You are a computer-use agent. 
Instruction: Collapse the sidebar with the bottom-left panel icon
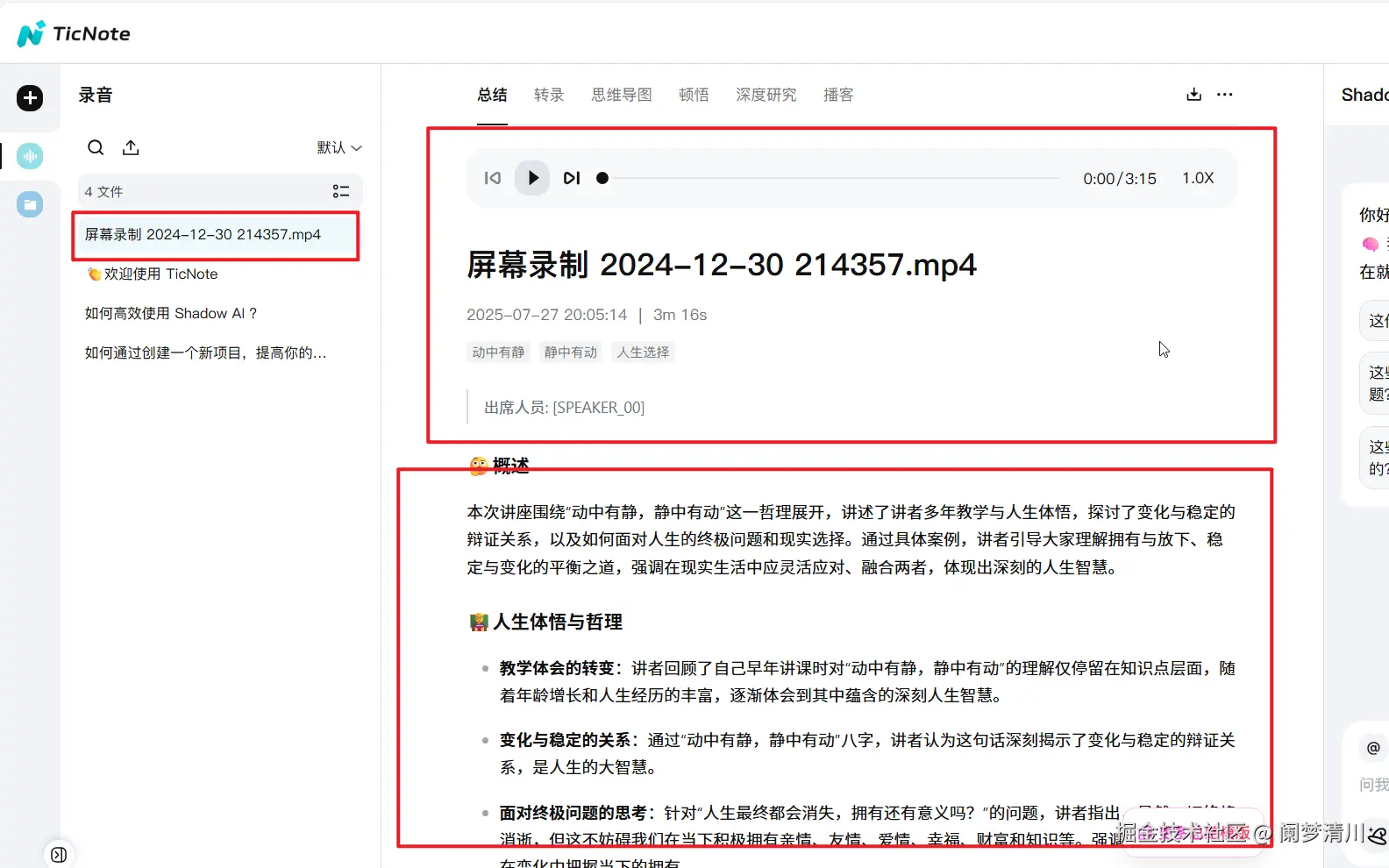(59, 855)
